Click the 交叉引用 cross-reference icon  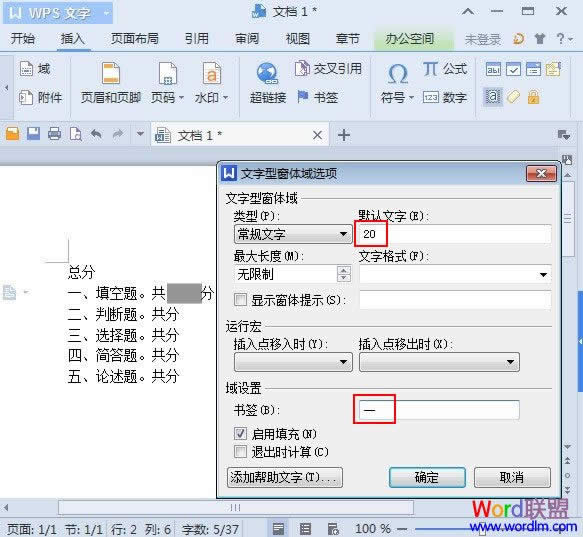click(302, 68)
